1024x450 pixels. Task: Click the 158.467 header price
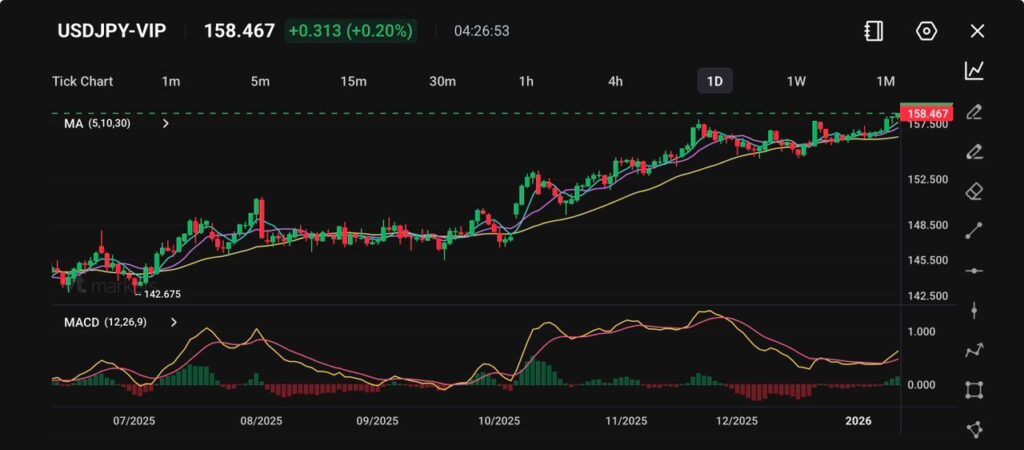coord(240,31)
